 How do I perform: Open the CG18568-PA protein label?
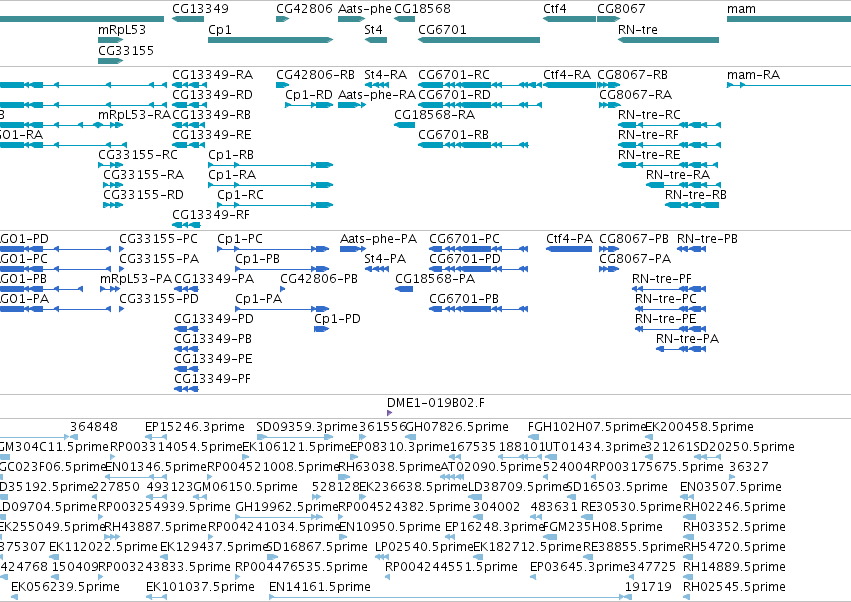point(435,279)
